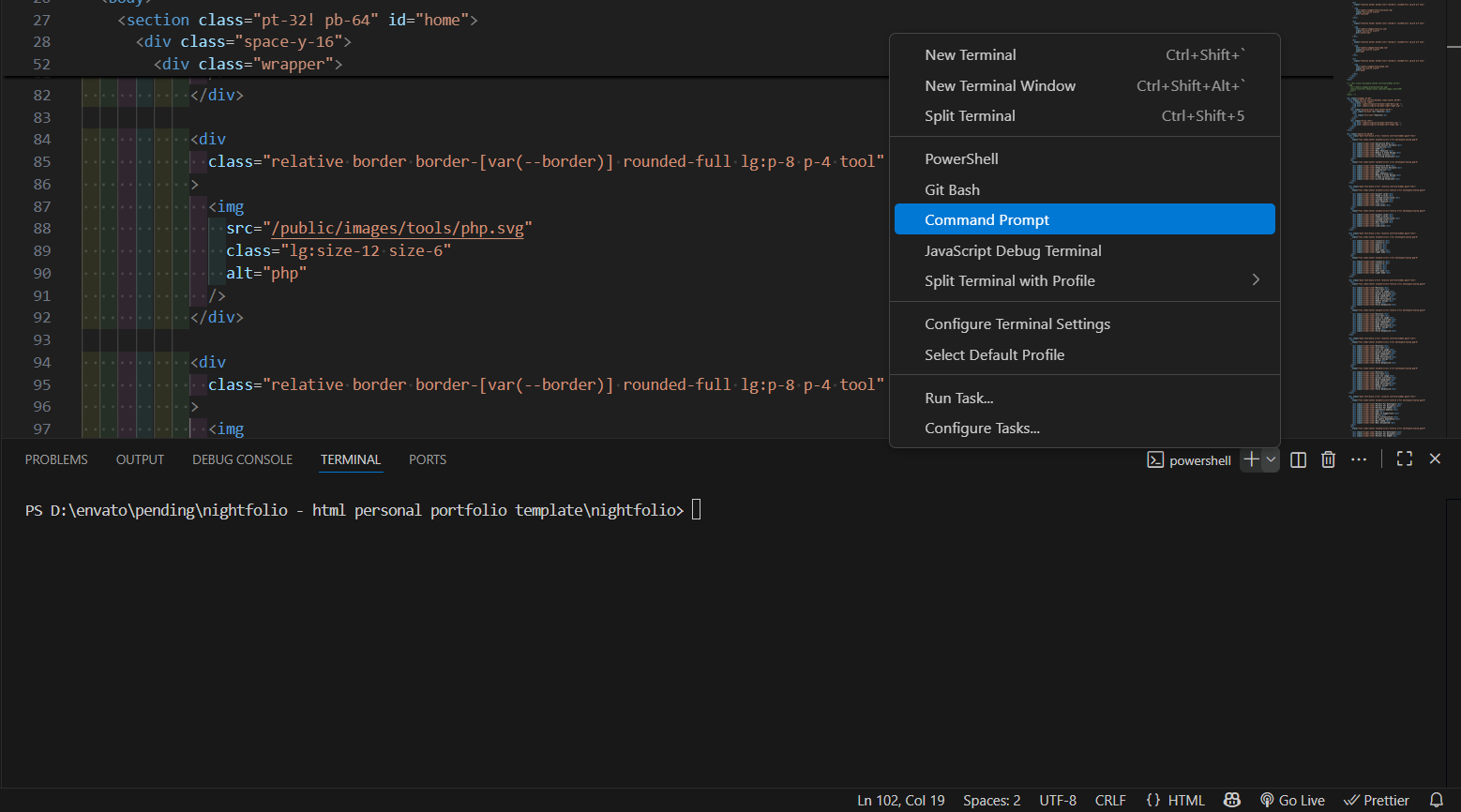Kill terminal with the trash can icon
The width and height of the screenshot is (1461, 812).
pos(1328,459)
